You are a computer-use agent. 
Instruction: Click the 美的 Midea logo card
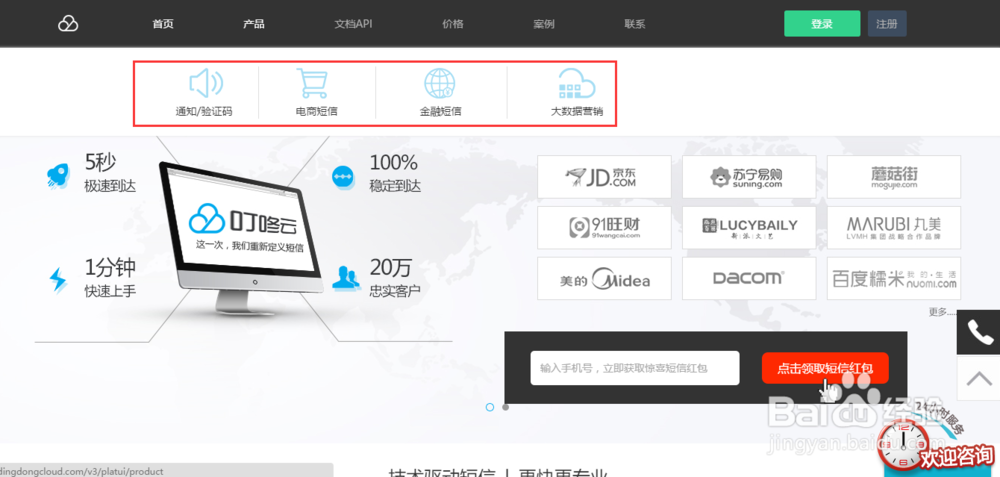point(604,279)
